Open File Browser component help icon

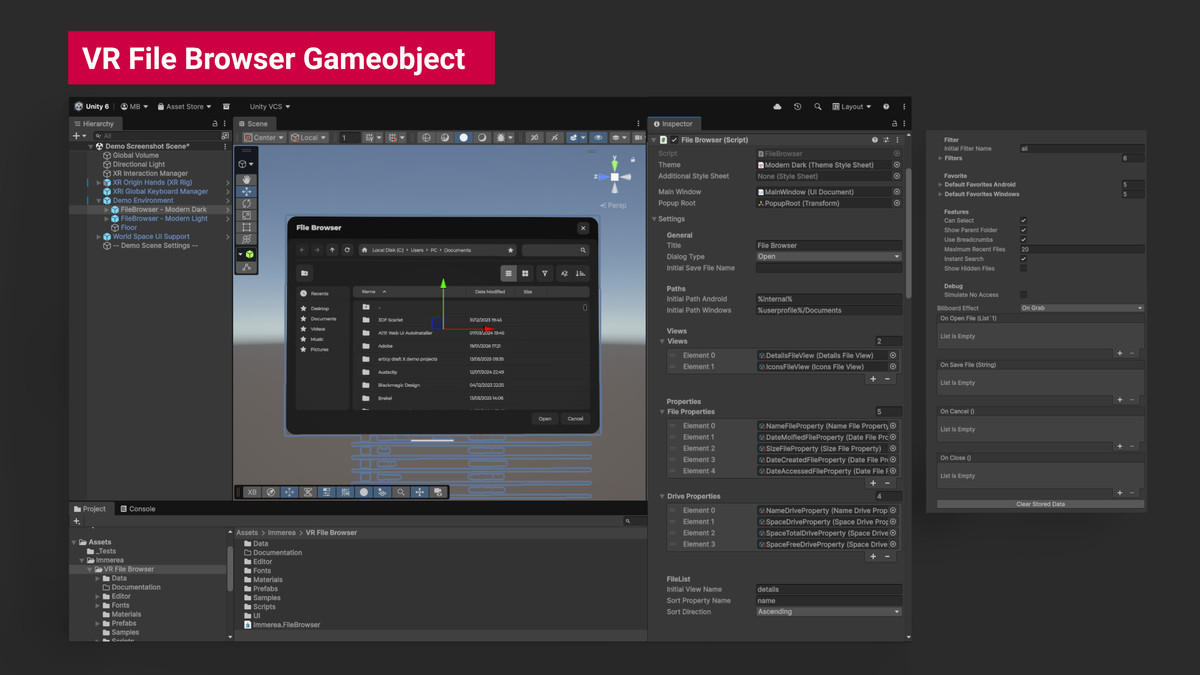875,140
